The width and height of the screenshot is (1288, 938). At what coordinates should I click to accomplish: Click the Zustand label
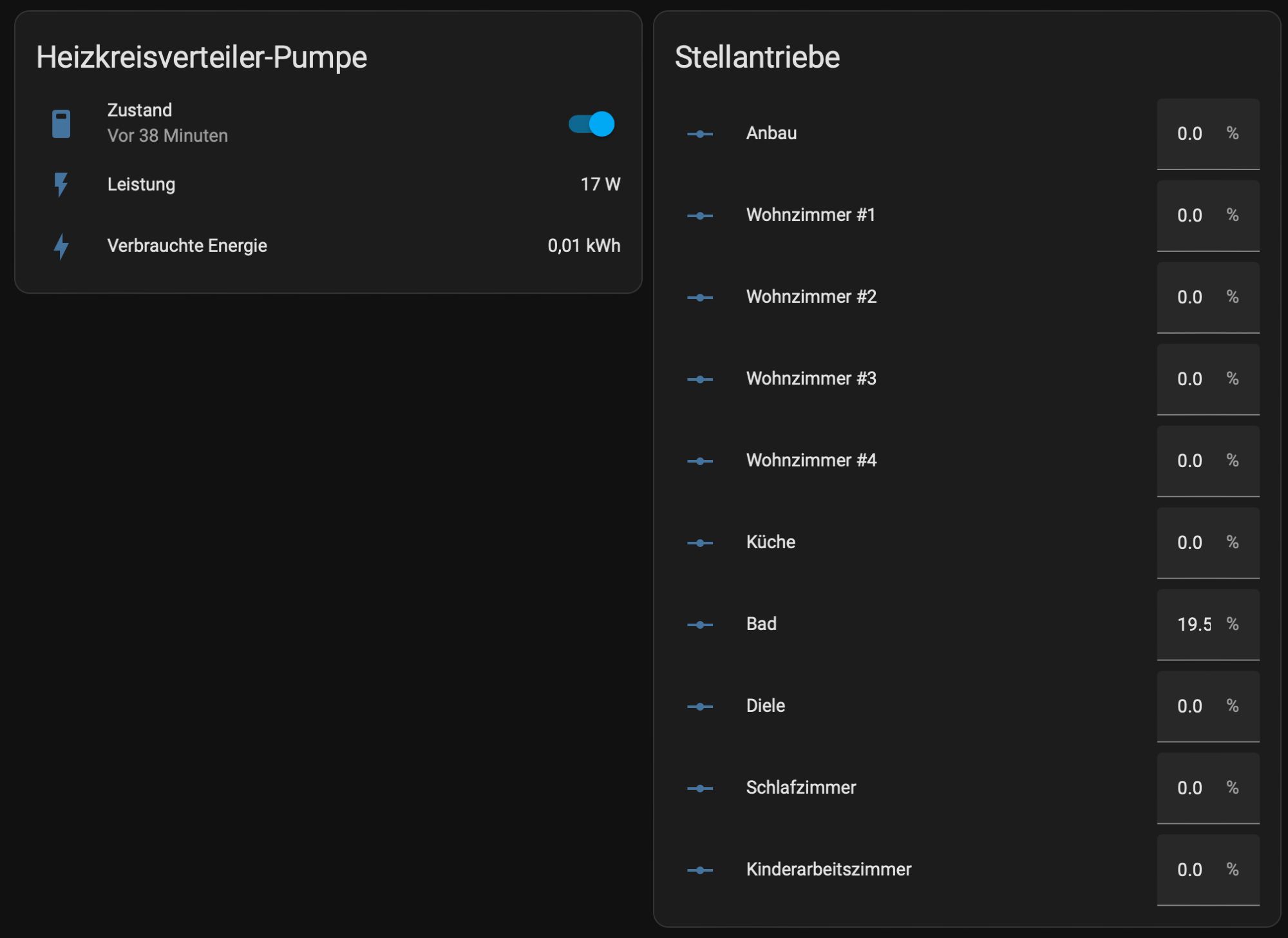[x=140, y=110]
